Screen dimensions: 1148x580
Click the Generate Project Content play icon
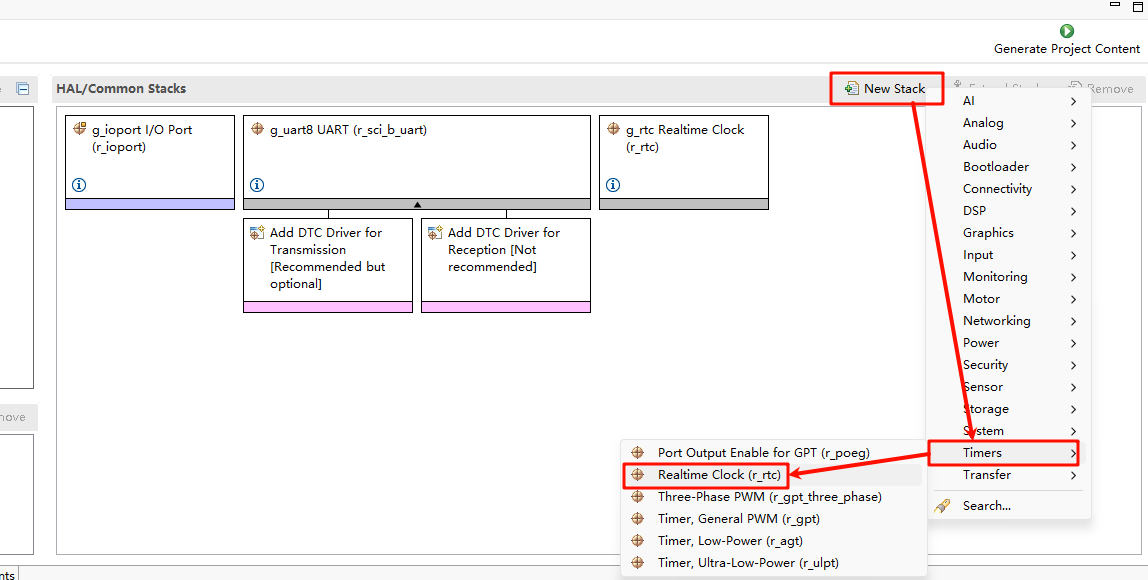click(1067, 31)
